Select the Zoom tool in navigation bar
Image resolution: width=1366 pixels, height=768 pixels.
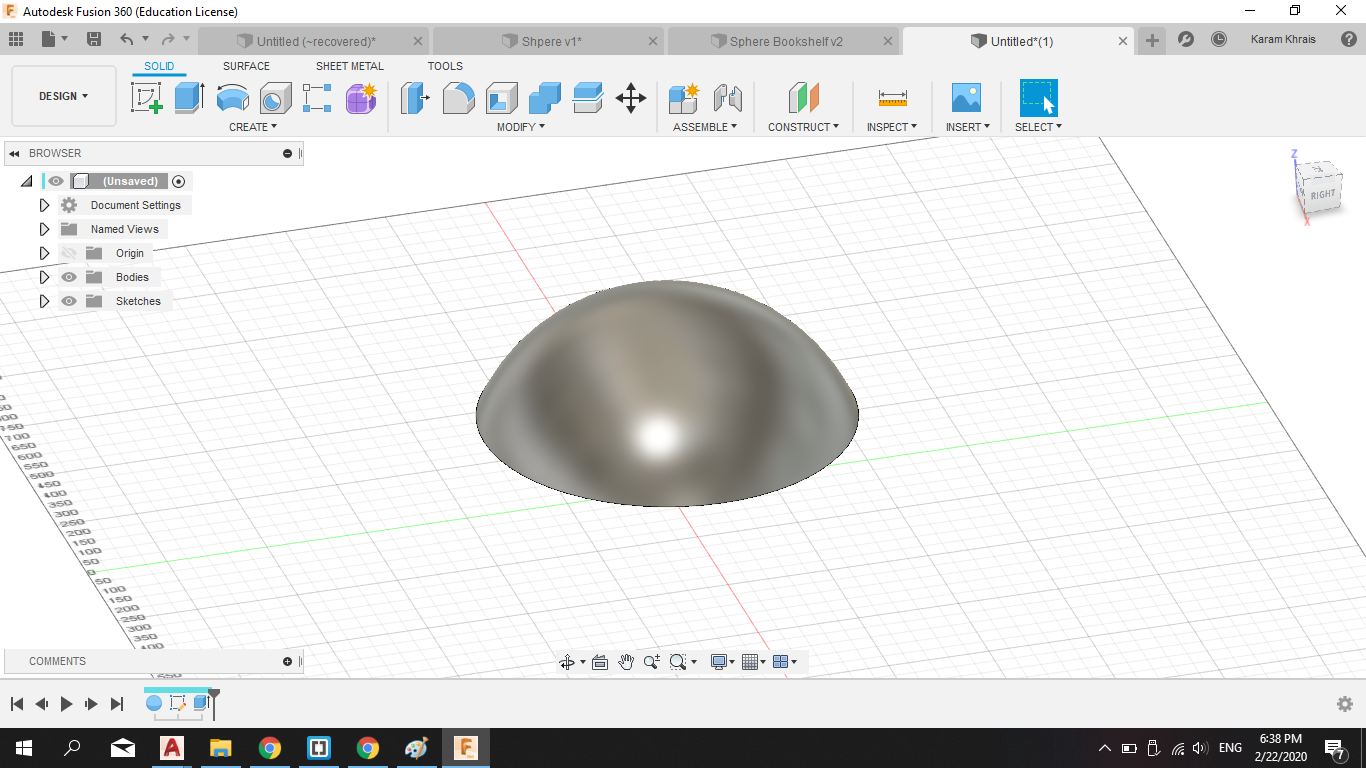pyautogui.click(x=652, y=662)
